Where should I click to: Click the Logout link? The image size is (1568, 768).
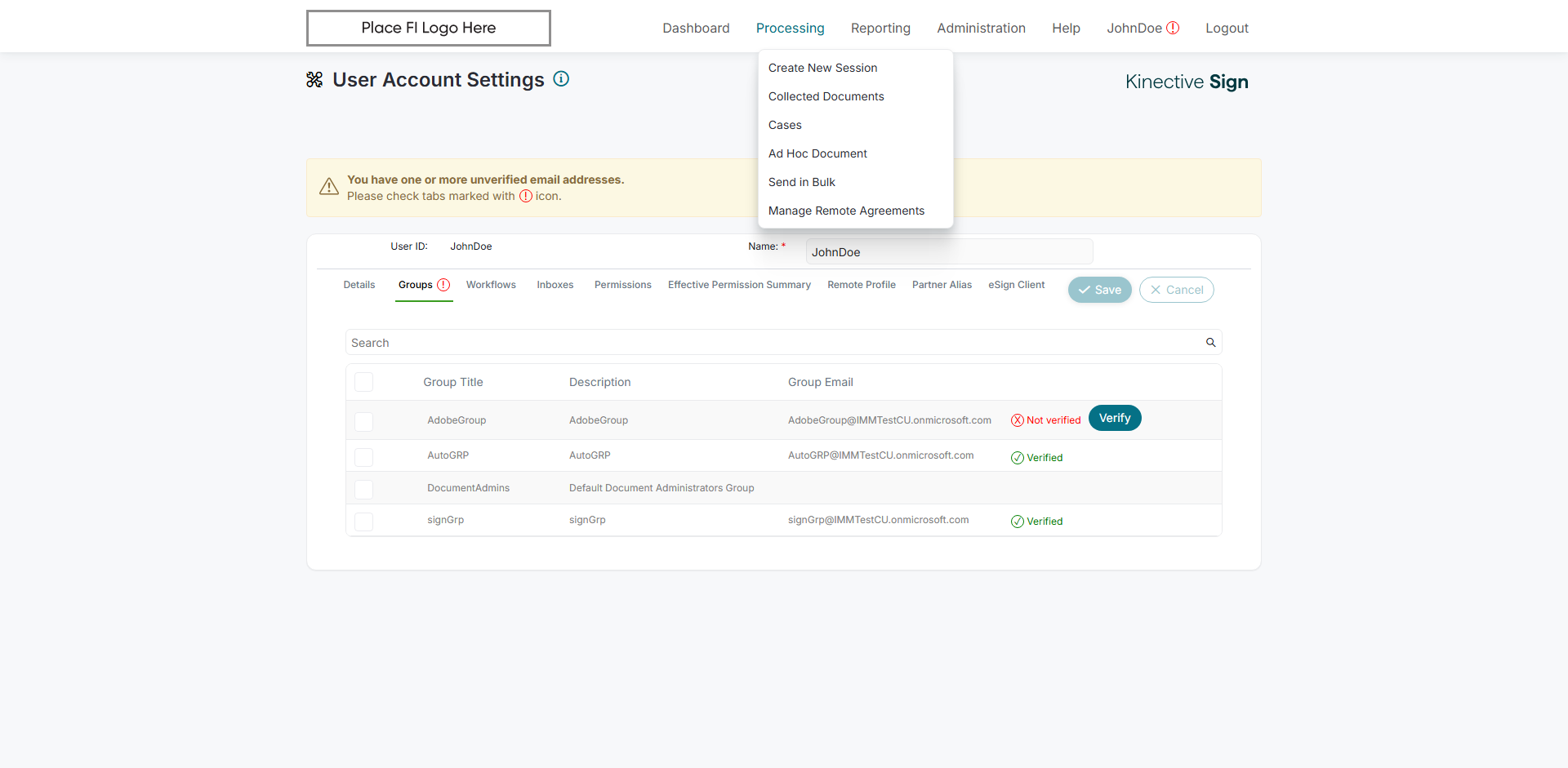coord(1227,28)
